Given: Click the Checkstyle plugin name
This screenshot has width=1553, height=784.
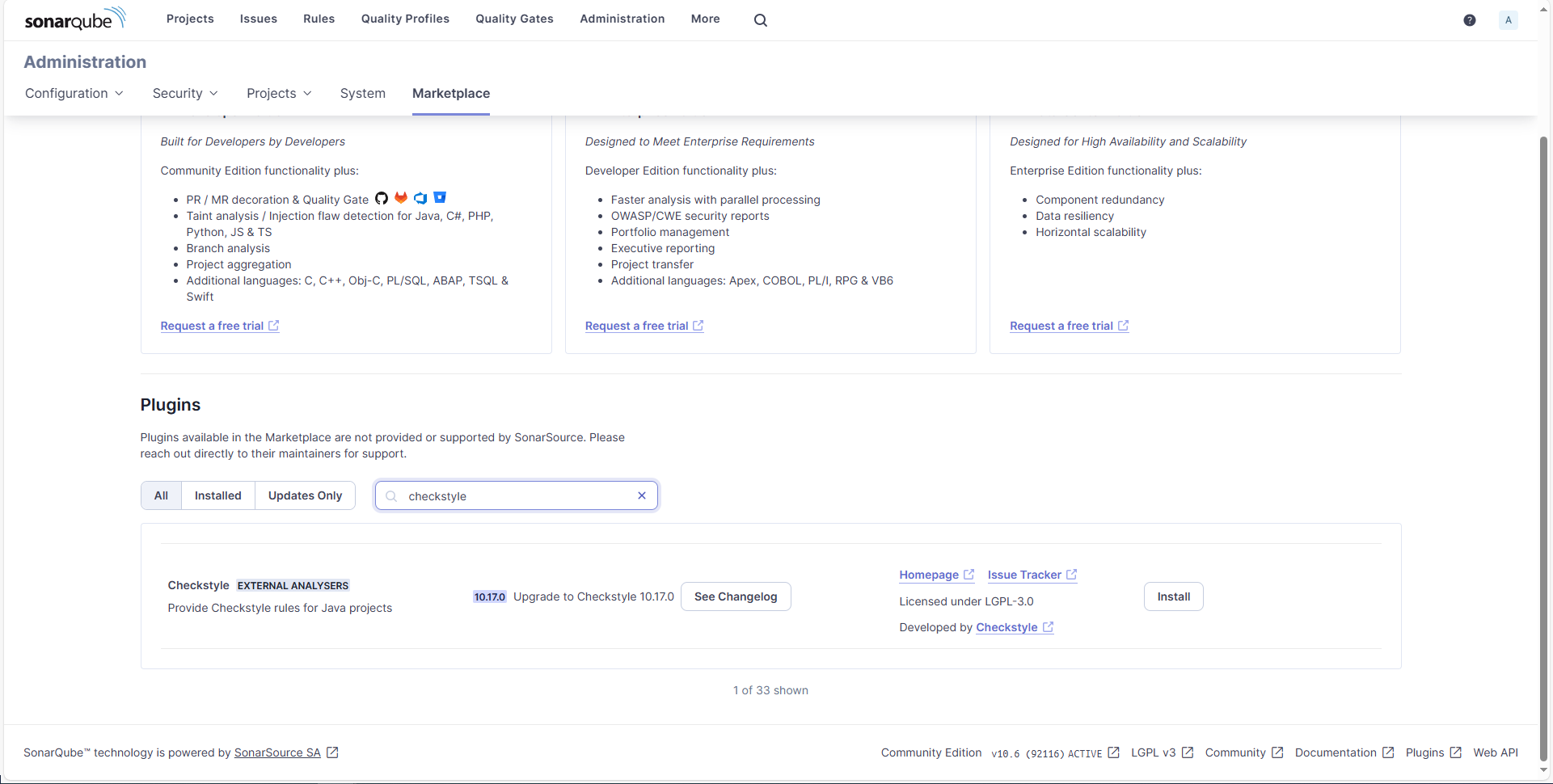Looking at the screenshot, I should point(199,585).
